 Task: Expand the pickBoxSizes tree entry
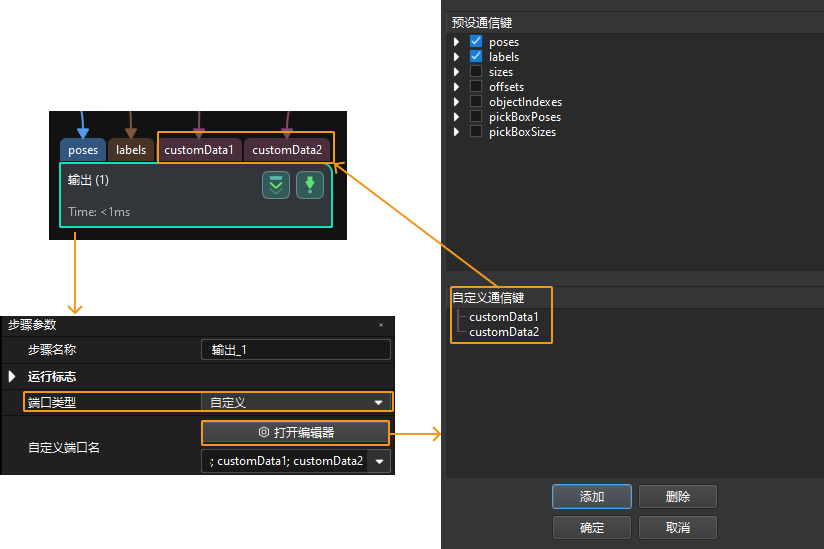[x=456, y=132]
